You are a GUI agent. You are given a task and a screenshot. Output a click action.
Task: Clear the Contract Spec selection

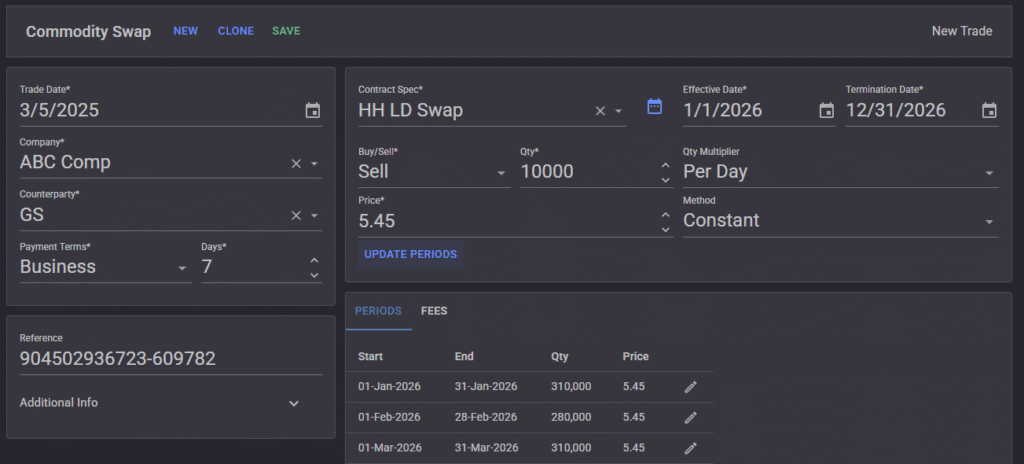pyautogui.click(x=600, y=111)
